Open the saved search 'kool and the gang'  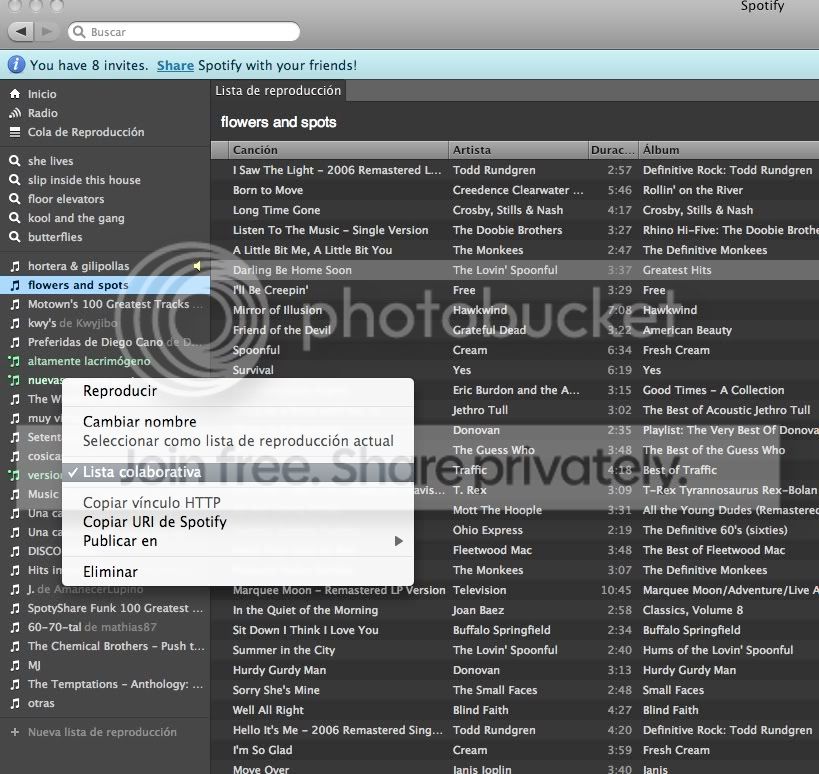[x=76, y=218]
